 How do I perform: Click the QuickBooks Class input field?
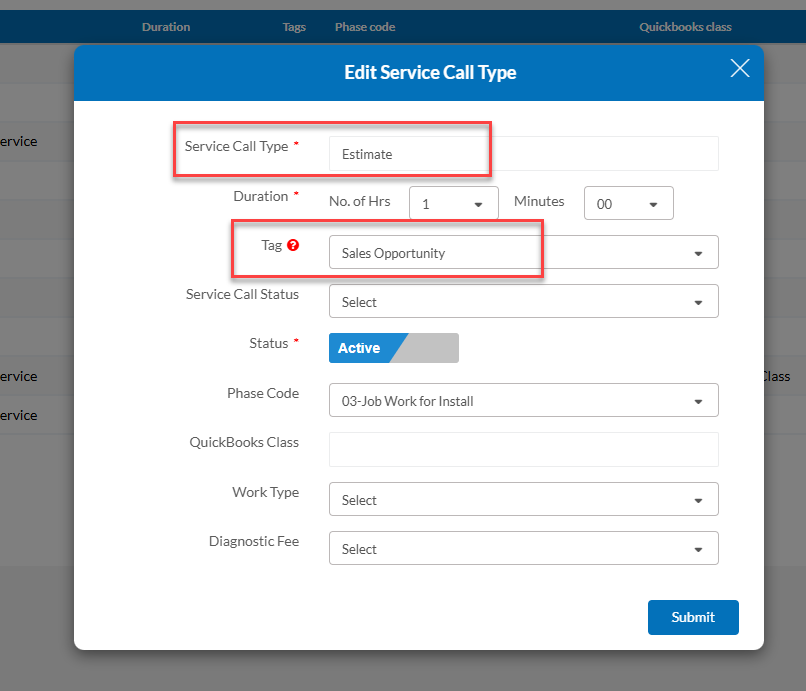(522, 450)
